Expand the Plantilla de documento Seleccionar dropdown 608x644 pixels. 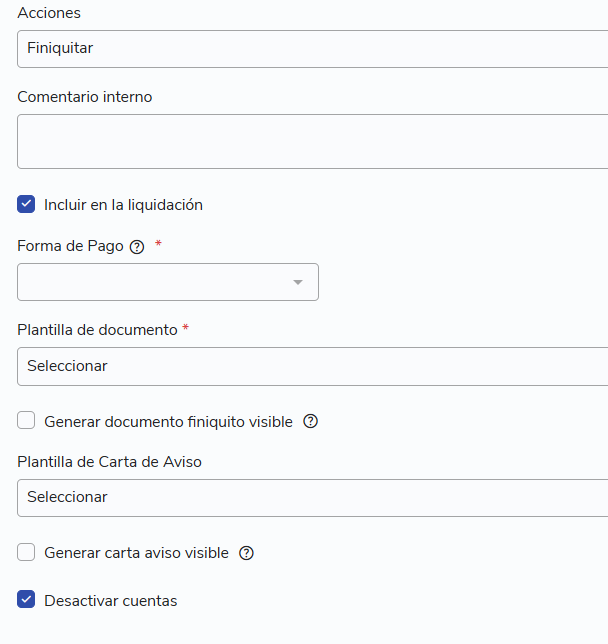(313, 366)
